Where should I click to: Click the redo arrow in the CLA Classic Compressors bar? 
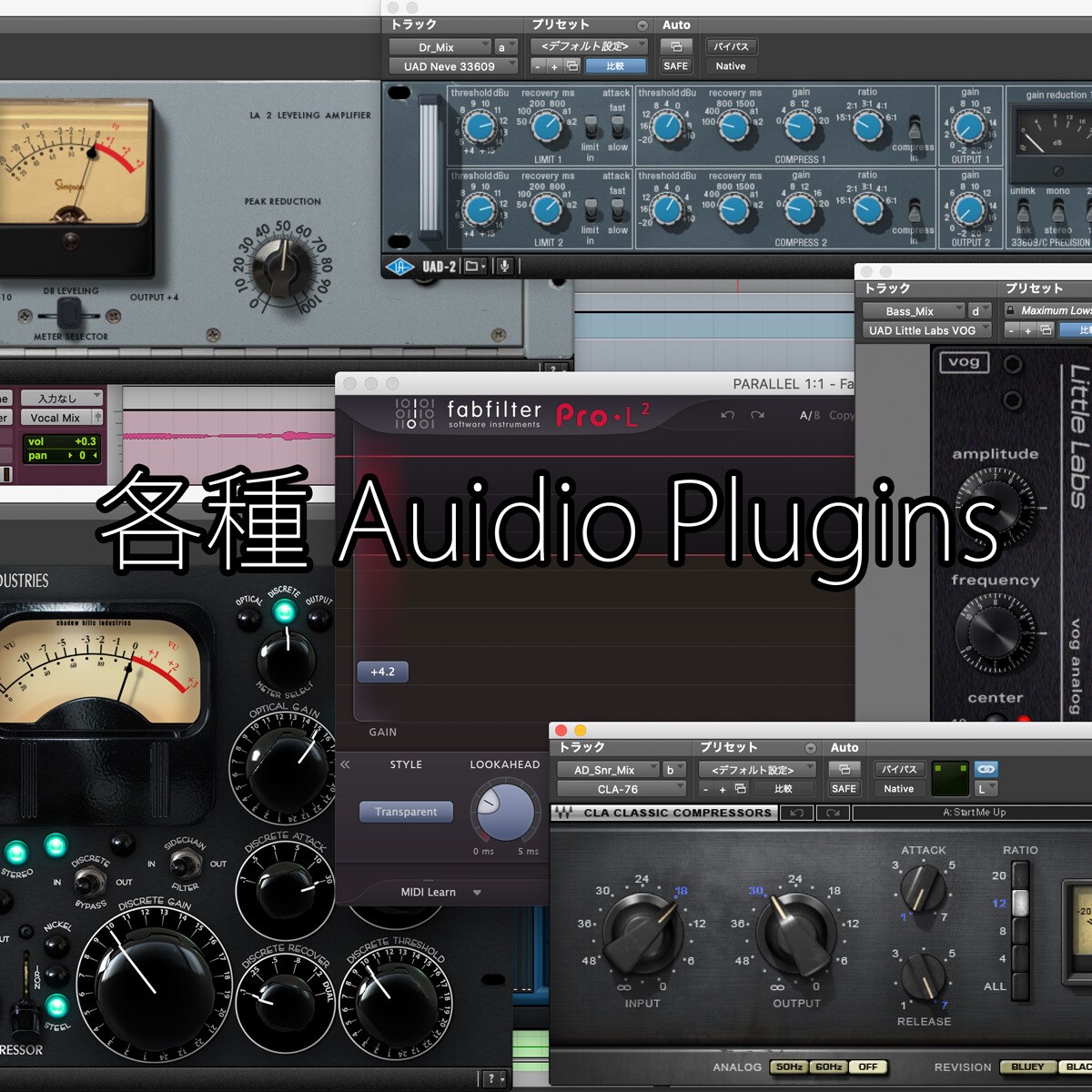pos(833,813)
